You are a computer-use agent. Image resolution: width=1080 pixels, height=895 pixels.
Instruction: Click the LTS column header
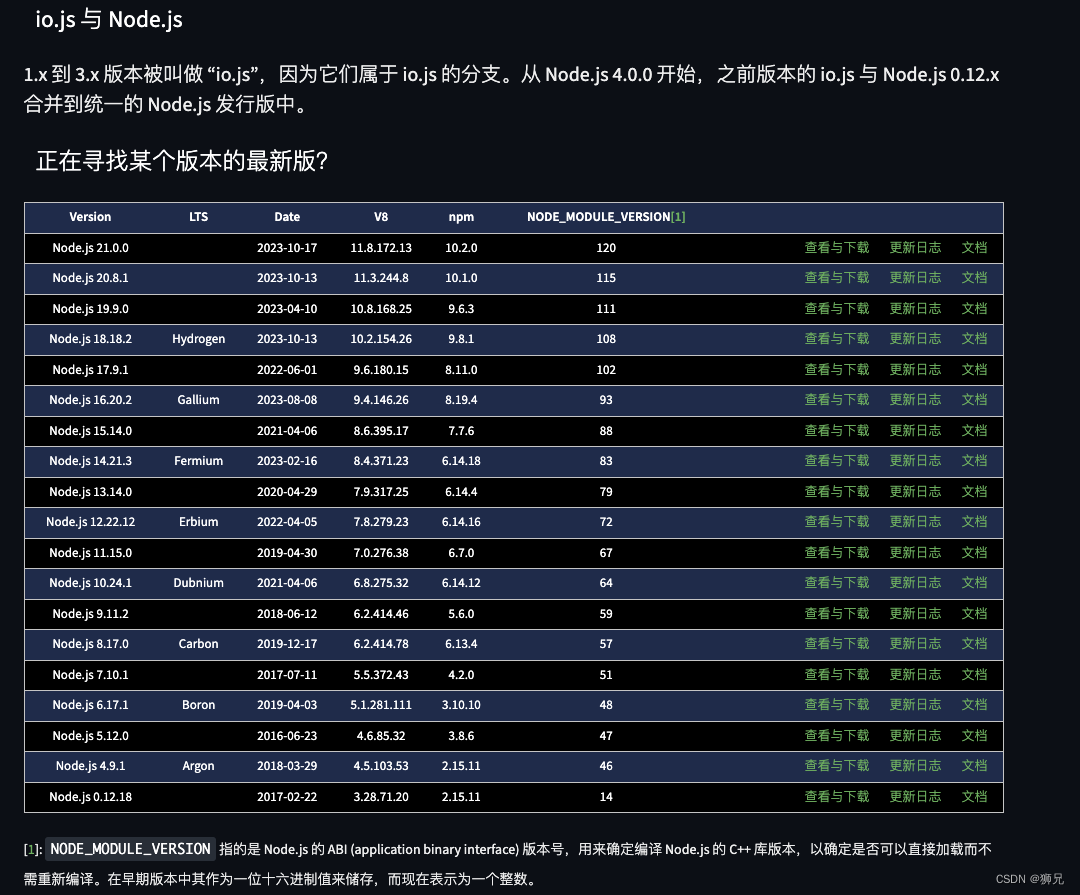[x=198, y=217]
